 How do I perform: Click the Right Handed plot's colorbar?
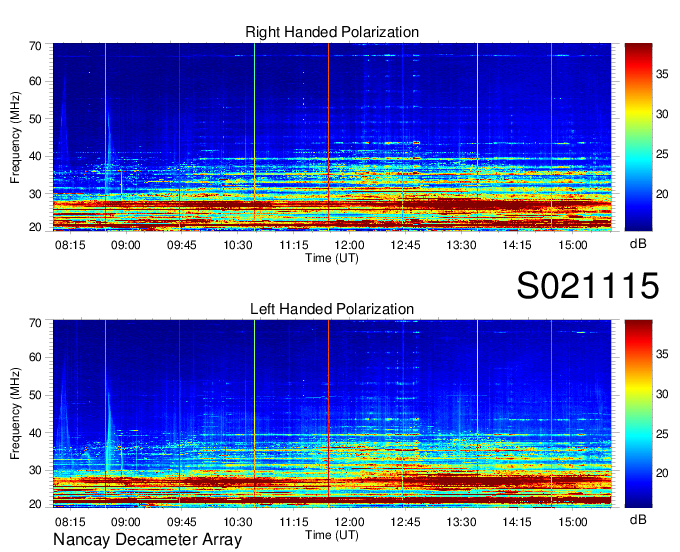coord(638,137)
